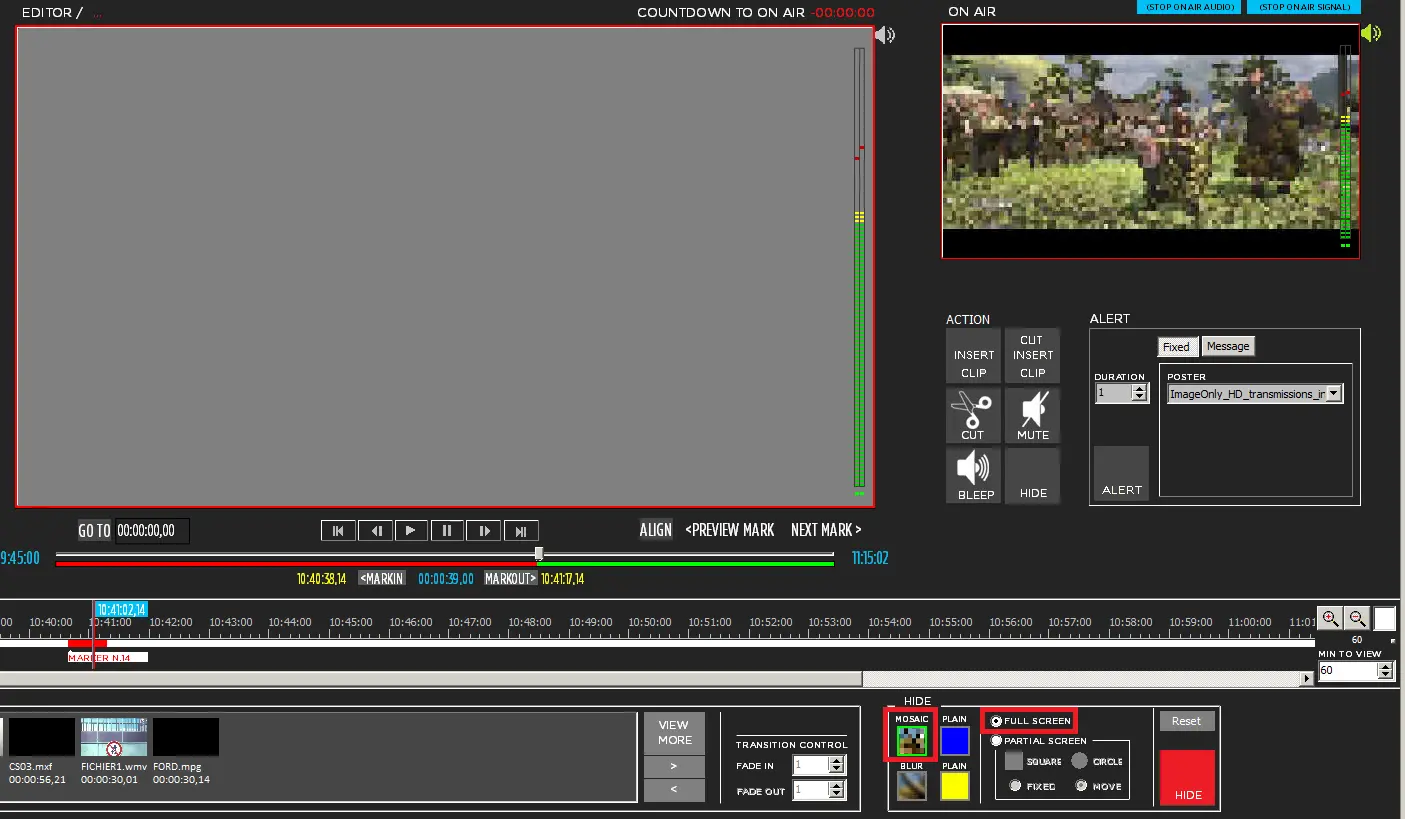
Task: Select the Partial Screen radio option
Action: pyautogui.click(x=997, y=741)
